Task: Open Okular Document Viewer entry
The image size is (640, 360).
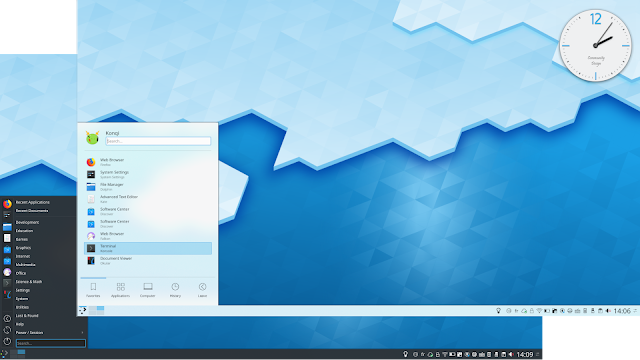Action: click(148, 260)
